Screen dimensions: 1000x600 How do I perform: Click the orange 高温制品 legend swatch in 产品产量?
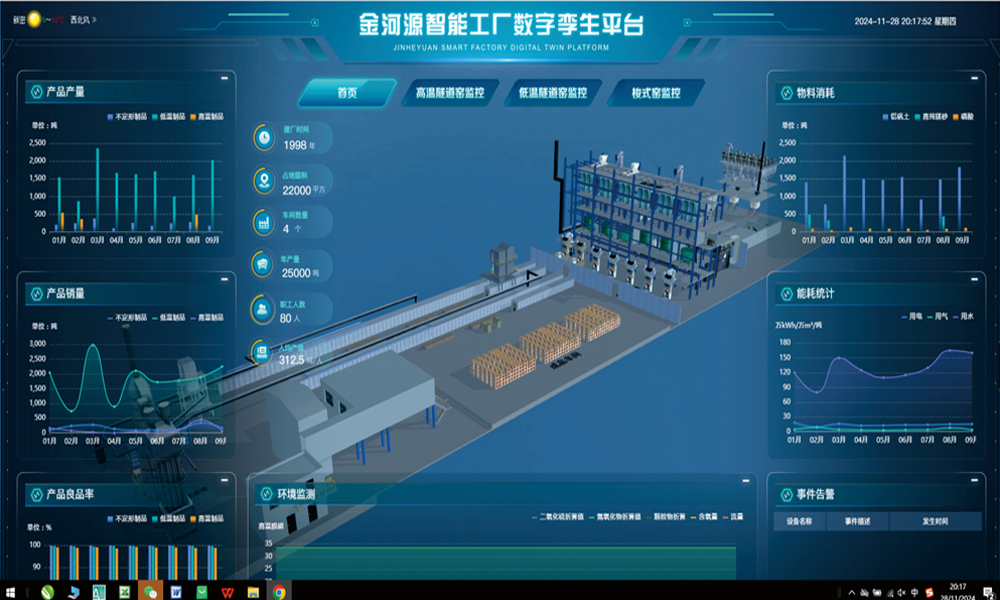[x=191, y=117]
